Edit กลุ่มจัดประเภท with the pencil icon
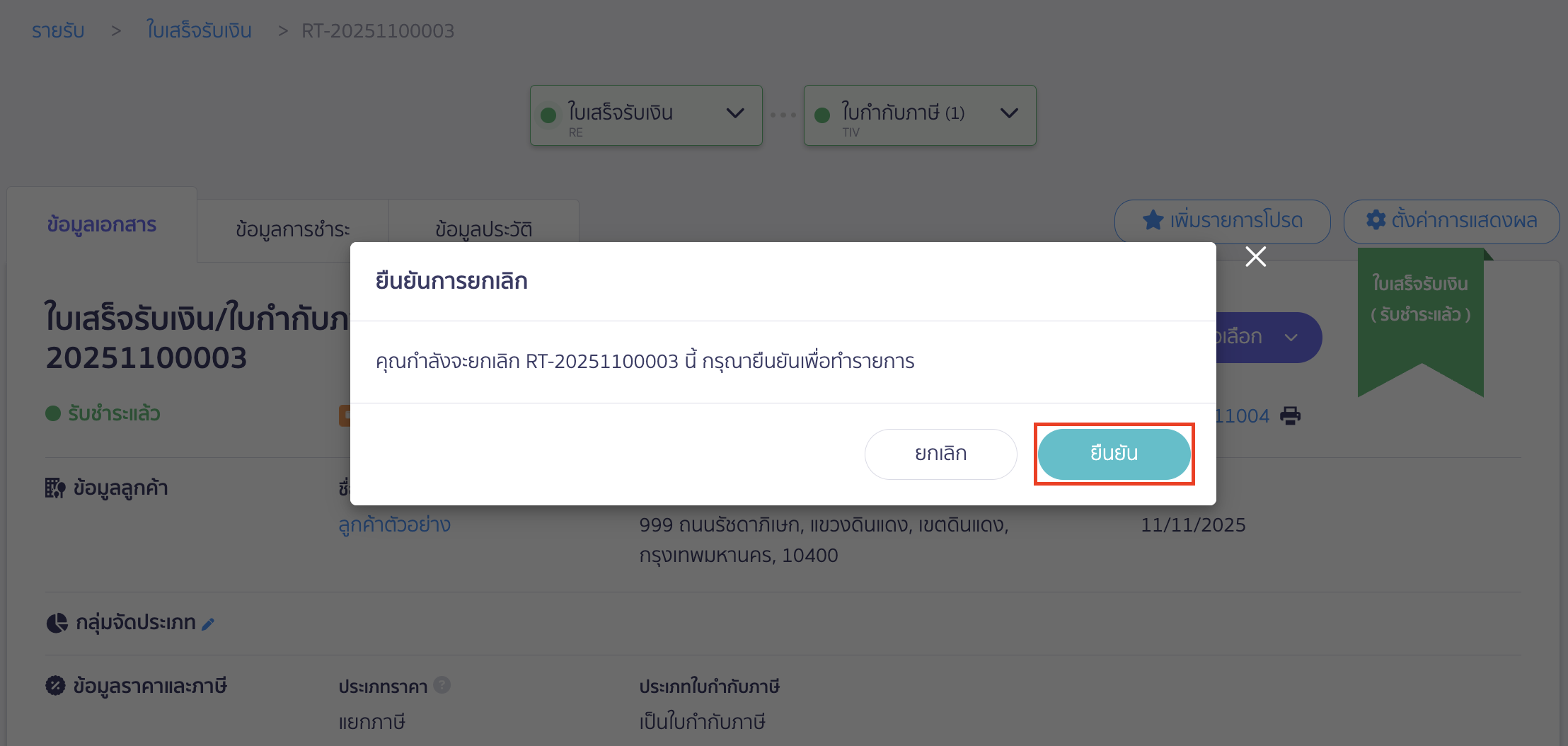This screenshot has height=746, width=1568. tap(209, 624)
